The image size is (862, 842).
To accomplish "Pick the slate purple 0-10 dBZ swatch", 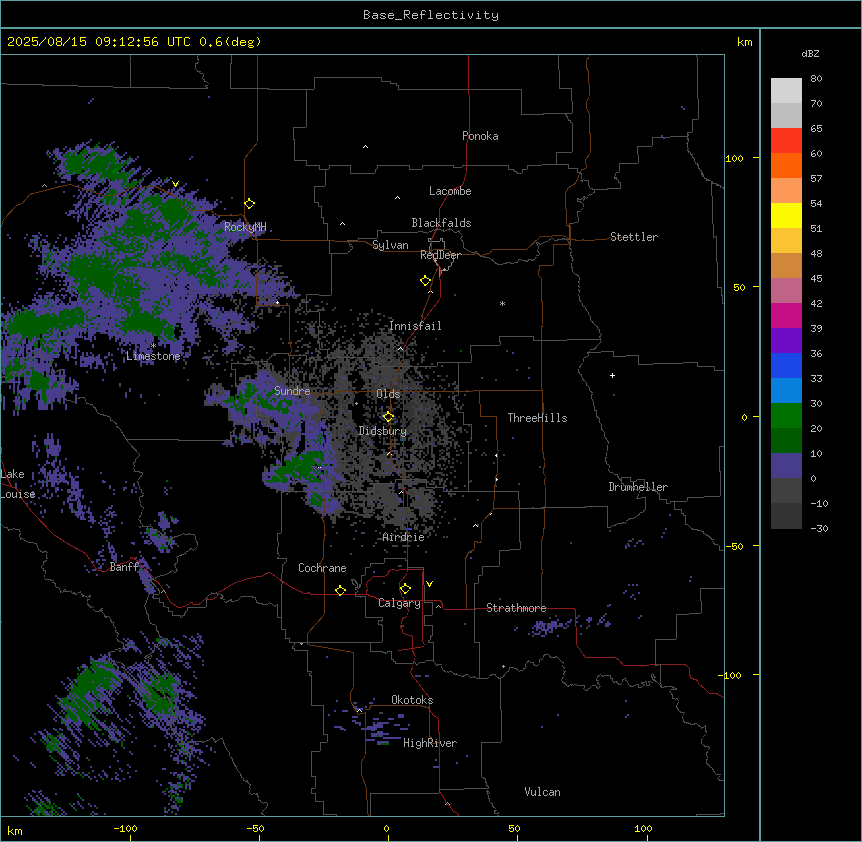I will coord(786,466).
